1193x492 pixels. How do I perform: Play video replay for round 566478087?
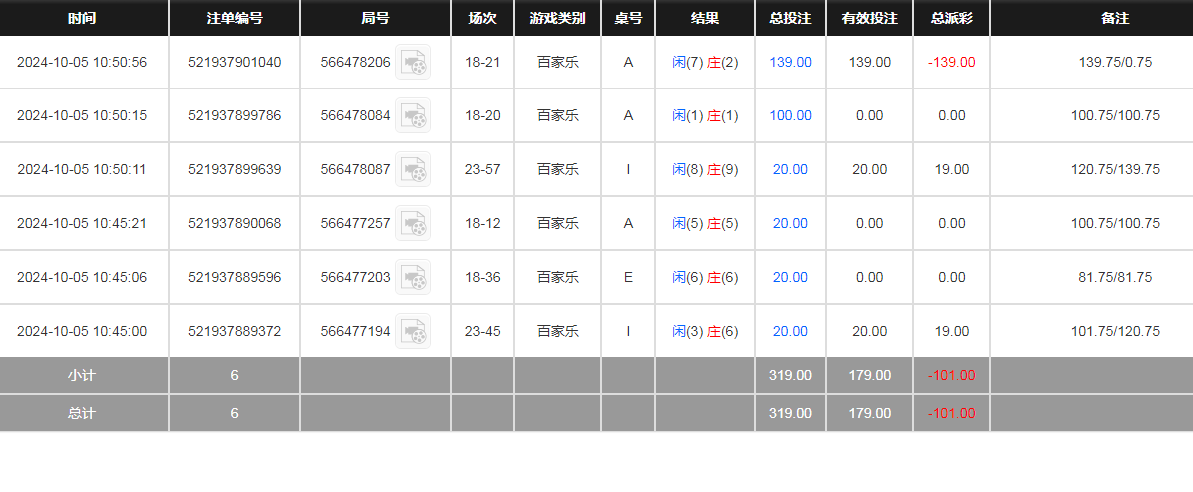pos(412,170)
